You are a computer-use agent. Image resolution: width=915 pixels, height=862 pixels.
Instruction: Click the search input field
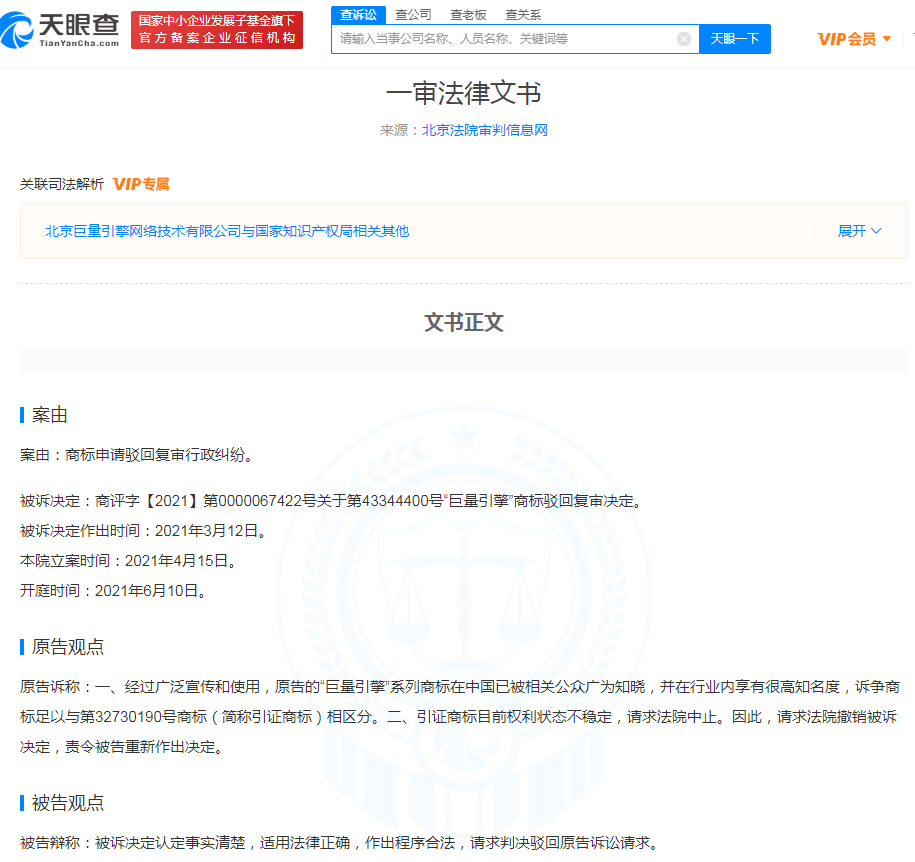505,39
